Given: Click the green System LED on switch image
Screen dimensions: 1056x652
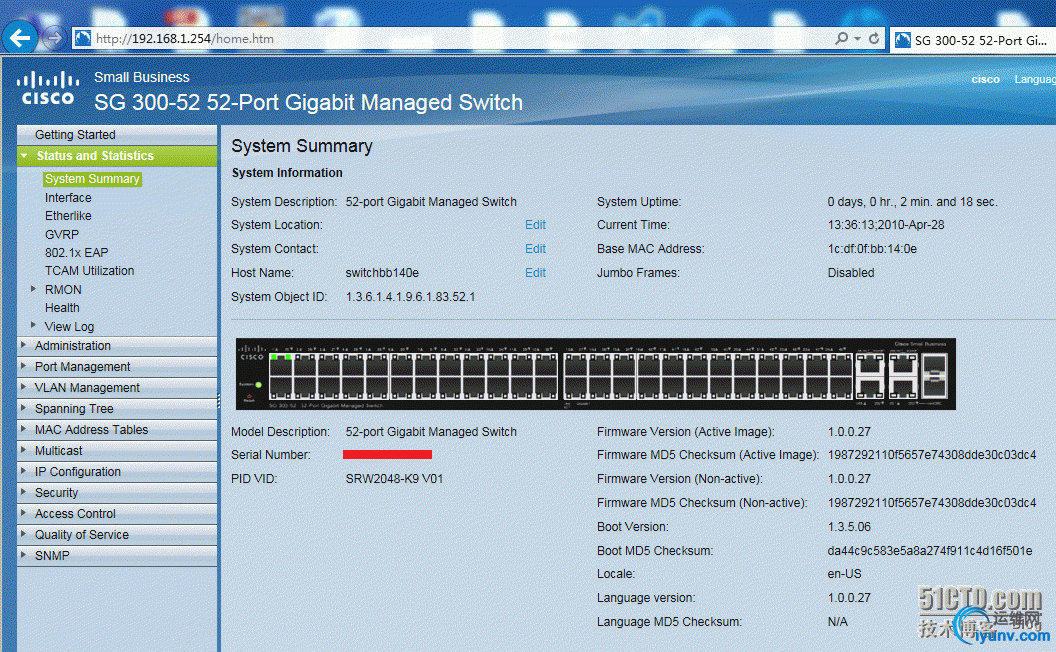Looking at the screenshot, I should pos(259,385).
